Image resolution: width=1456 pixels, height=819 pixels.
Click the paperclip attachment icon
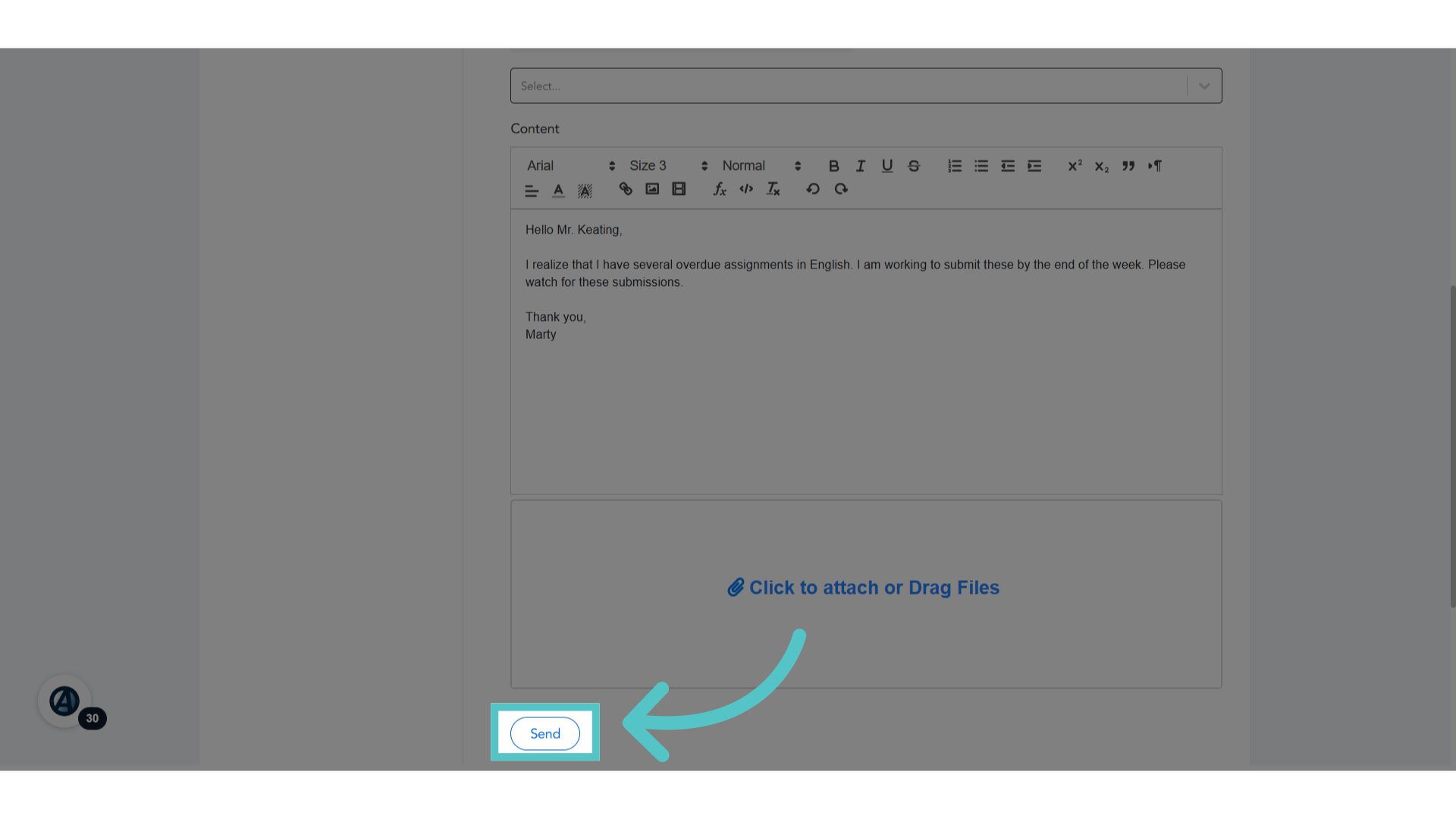pos(736,588)
